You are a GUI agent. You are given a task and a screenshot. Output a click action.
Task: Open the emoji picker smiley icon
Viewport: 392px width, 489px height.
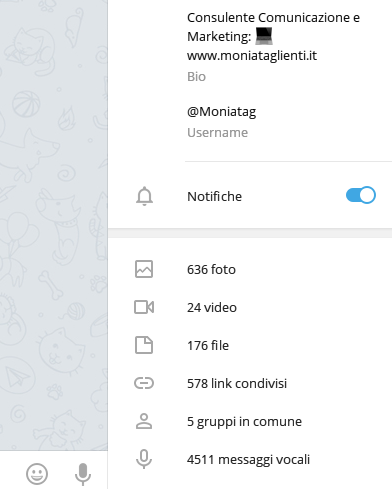[37, 474]
